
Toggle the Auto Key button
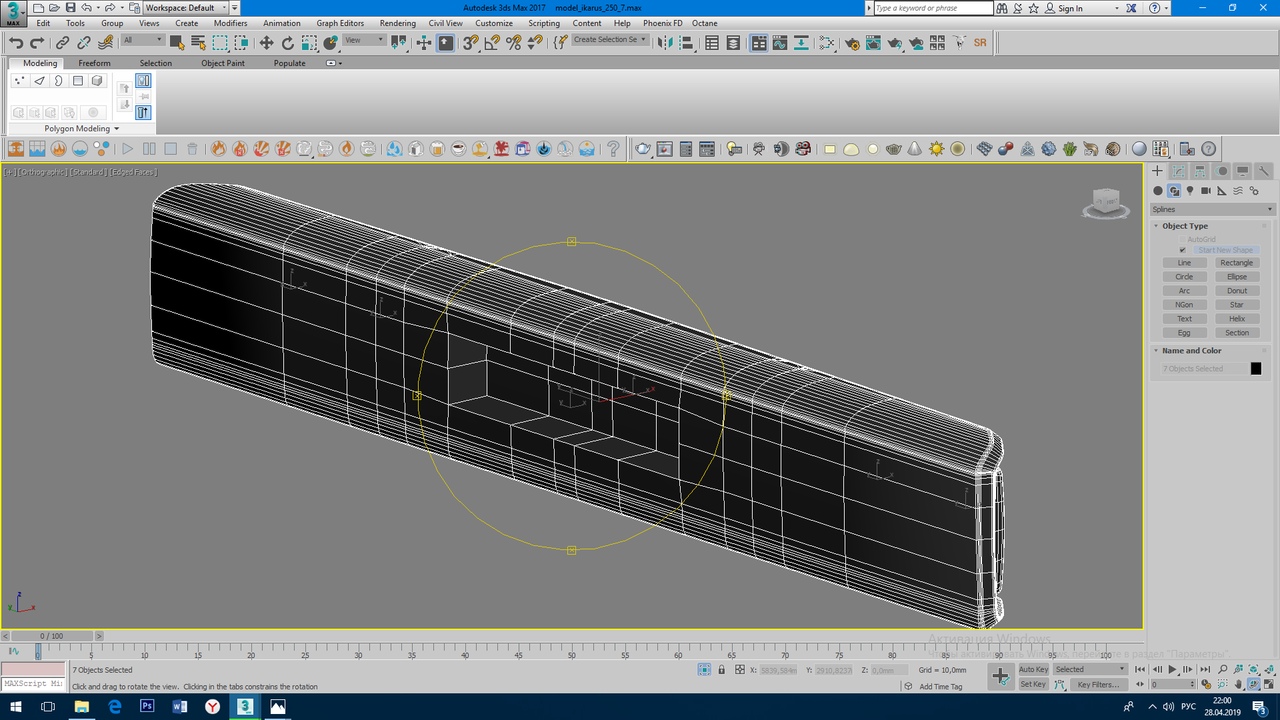pos(1033,669)
